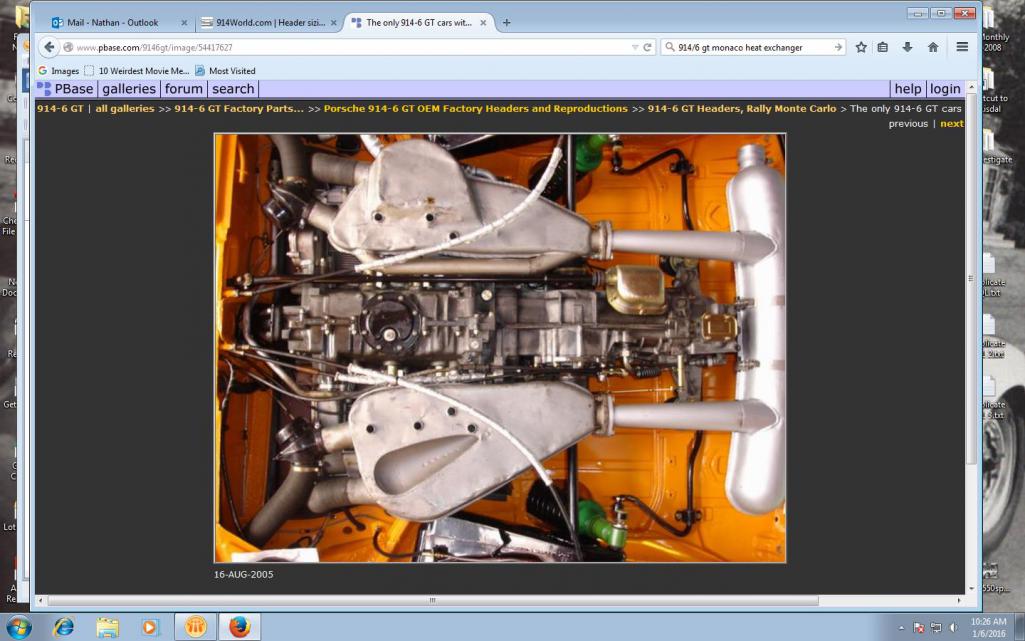Click Internet Explorer in the taskbar

pos(64,627)
